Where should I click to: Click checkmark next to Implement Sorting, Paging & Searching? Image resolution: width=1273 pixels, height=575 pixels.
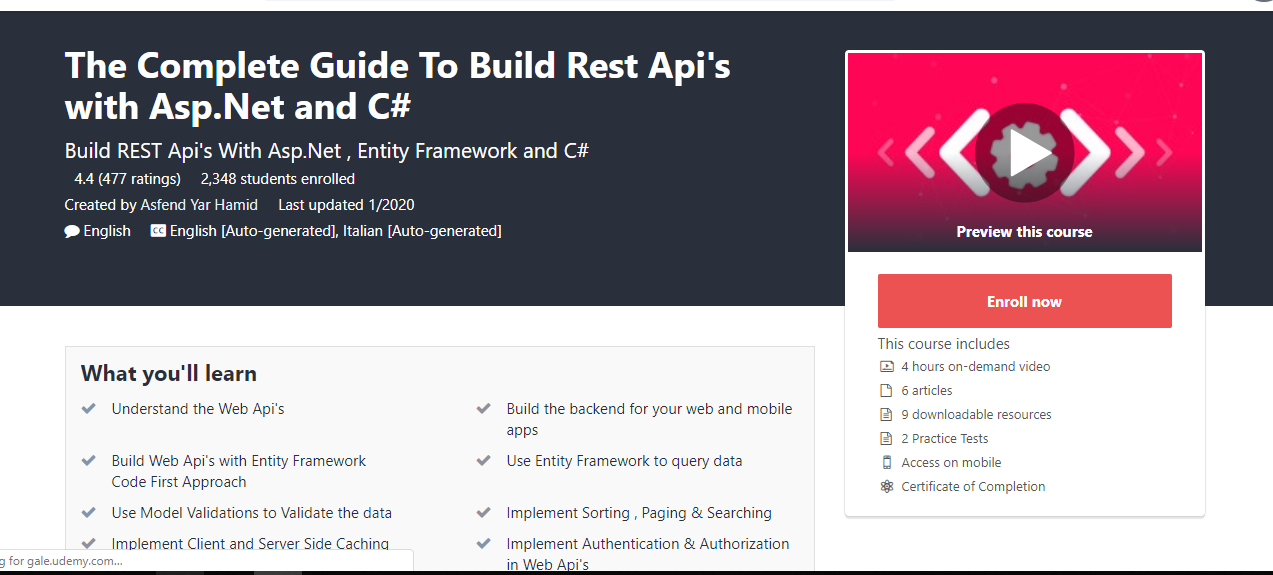[484, 513]
